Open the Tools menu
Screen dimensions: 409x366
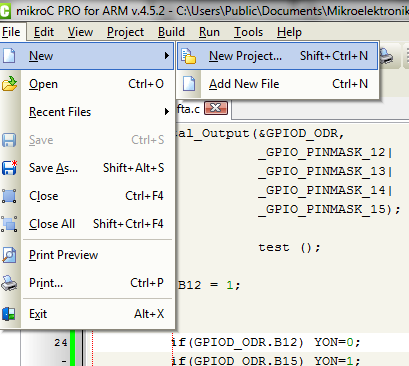point(248,32)
